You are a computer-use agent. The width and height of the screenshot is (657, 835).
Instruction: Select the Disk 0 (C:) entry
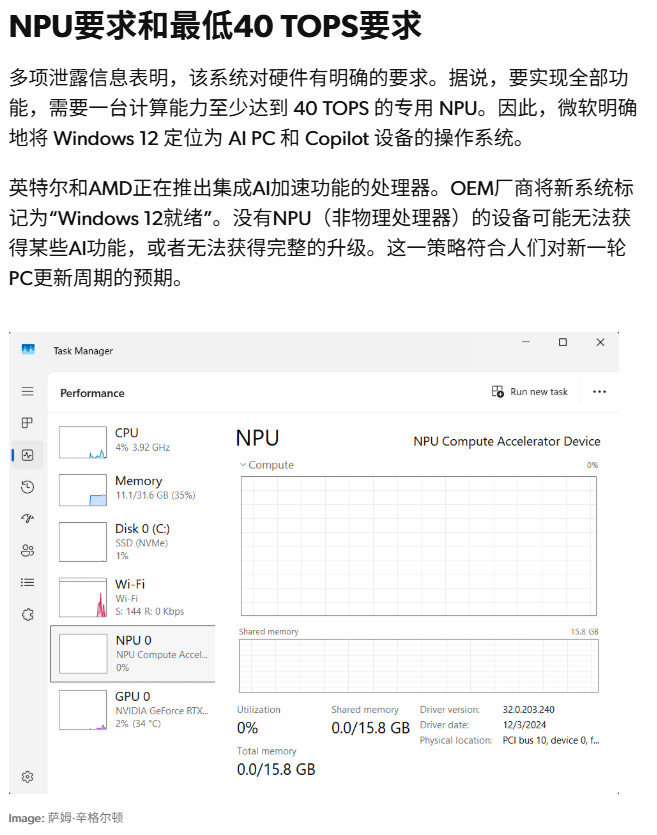click(x=133, y=542)
